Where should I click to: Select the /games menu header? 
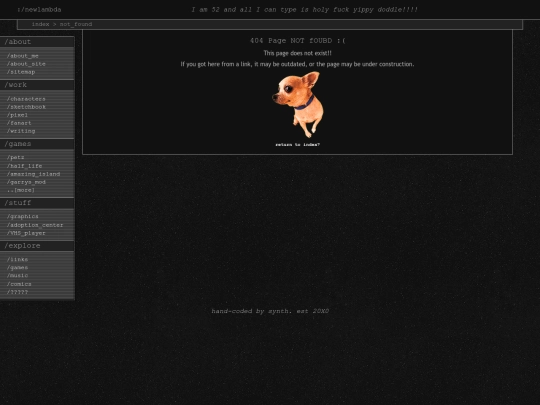pyautogui.click(x=37, y=144)
